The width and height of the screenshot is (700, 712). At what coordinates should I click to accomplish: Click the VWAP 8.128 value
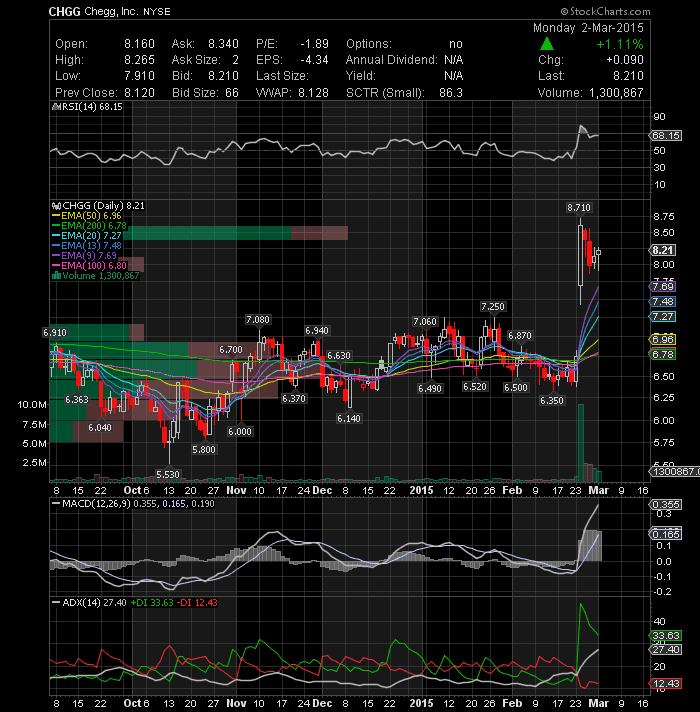pos(313,93)
